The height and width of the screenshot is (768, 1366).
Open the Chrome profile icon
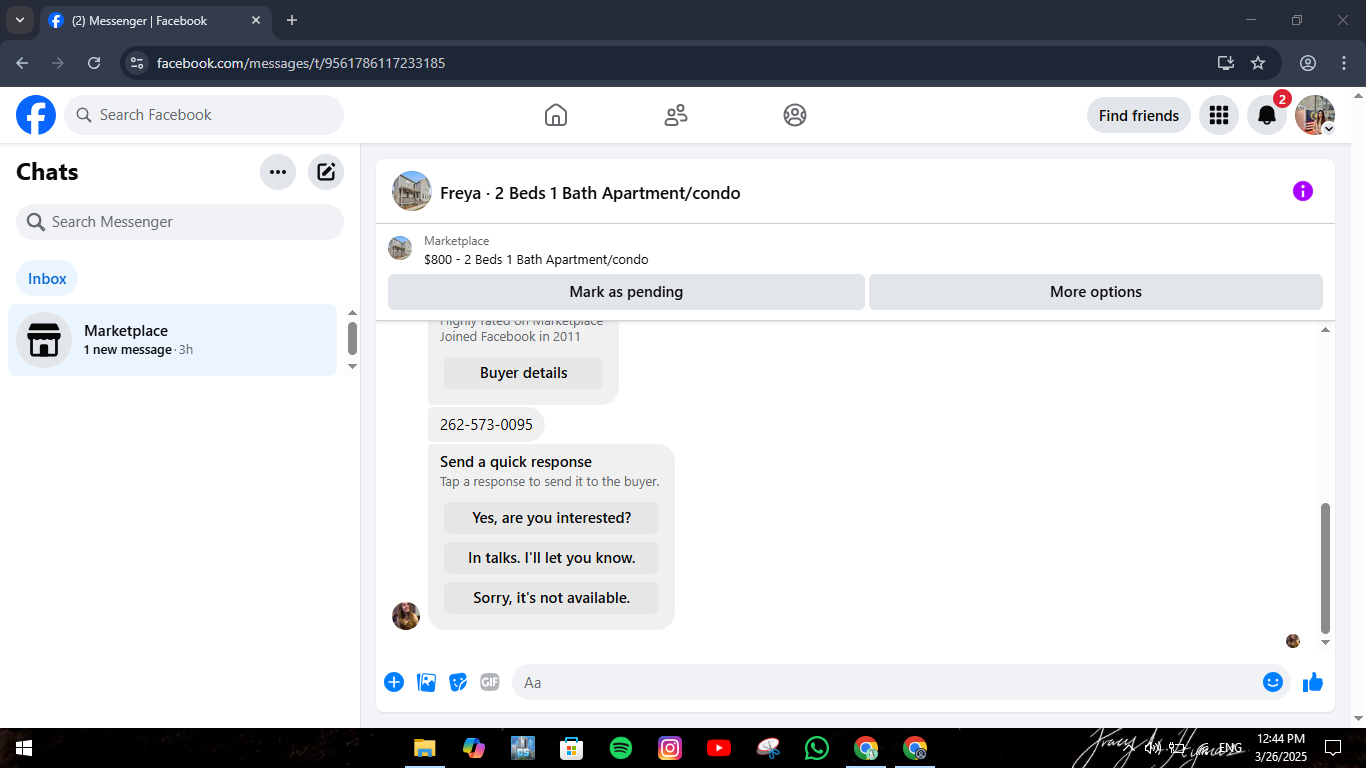(1308, 63)
